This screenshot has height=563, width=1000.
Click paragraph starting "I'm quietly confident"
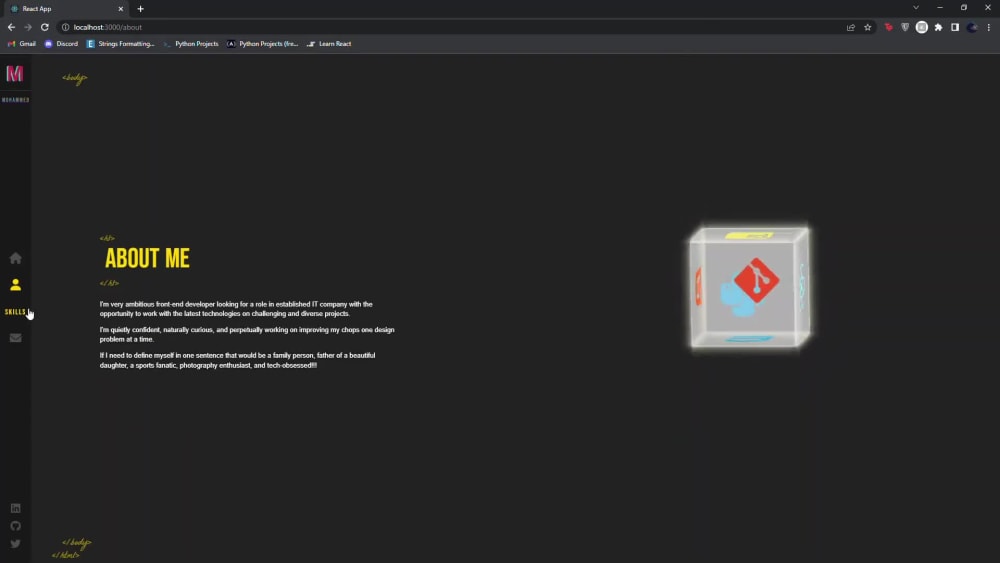(247, 334)
